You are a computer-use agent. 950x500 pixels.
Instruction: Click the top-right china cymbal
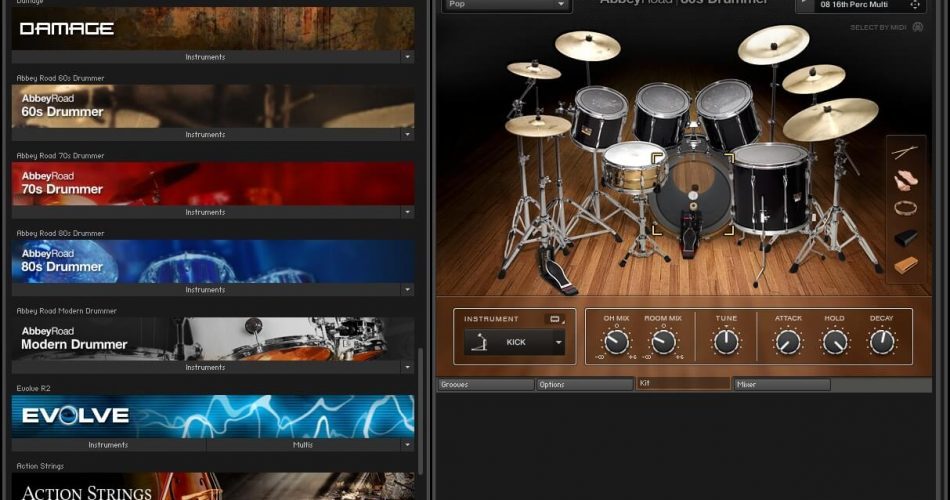(774, 44)
